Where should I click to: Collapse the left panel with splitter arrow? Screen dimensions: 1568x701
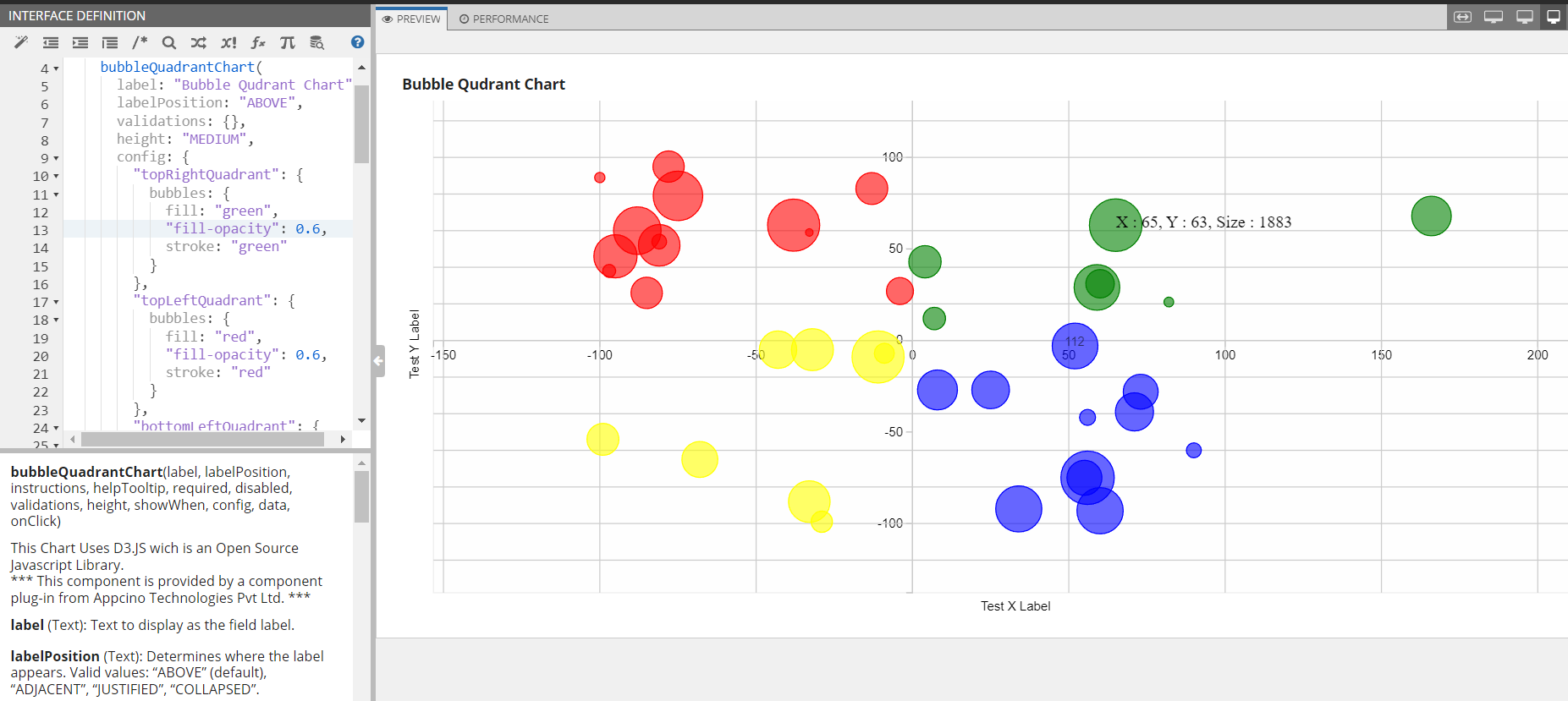click(x=378, y=361)
